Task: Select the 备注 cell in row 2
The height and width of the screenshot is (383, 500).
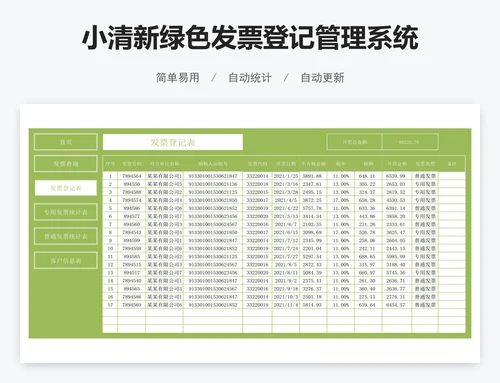Action: [452, 184]
